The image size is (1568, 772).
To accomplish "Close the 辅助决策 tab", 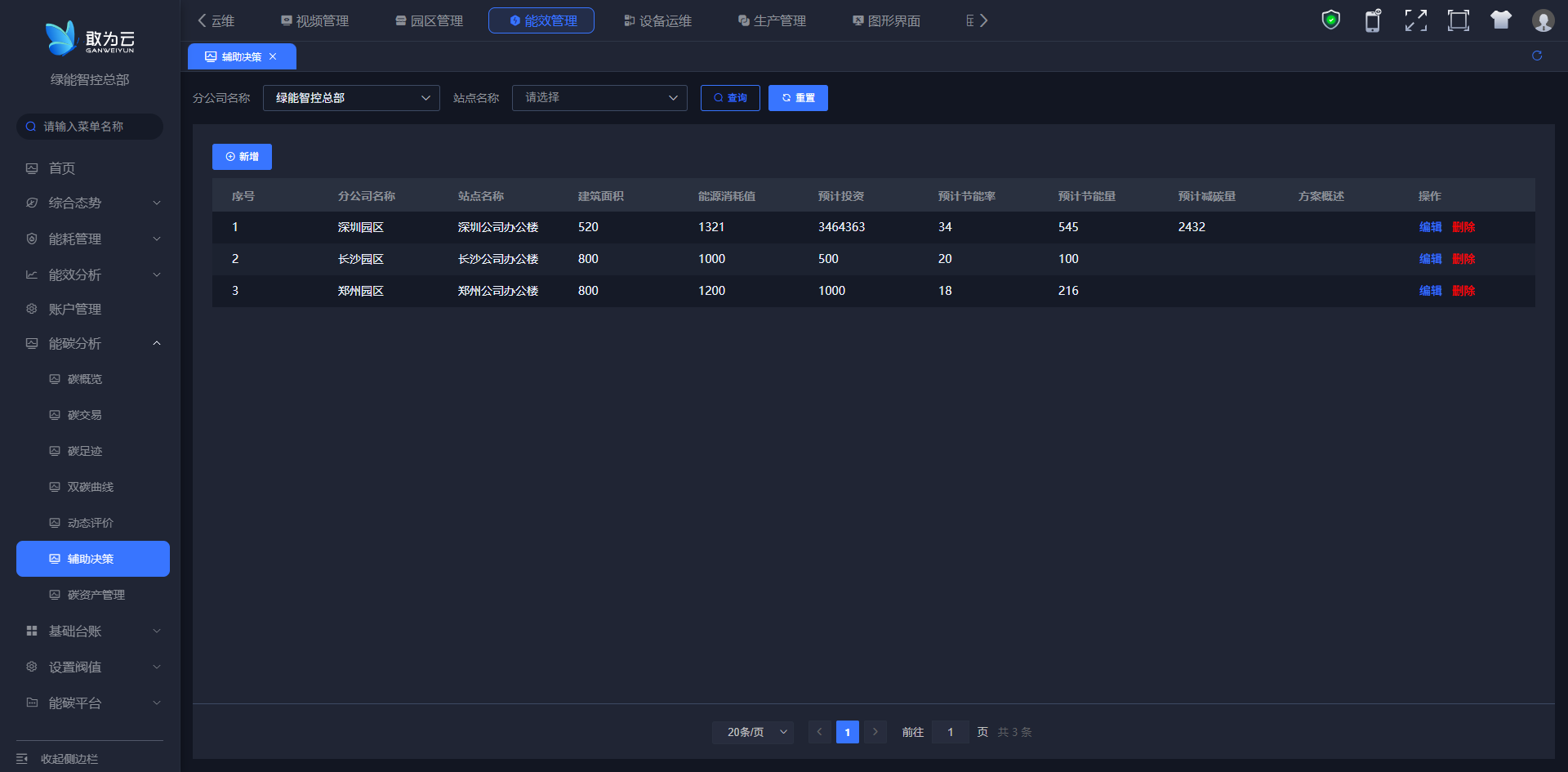I will [273, 56].
